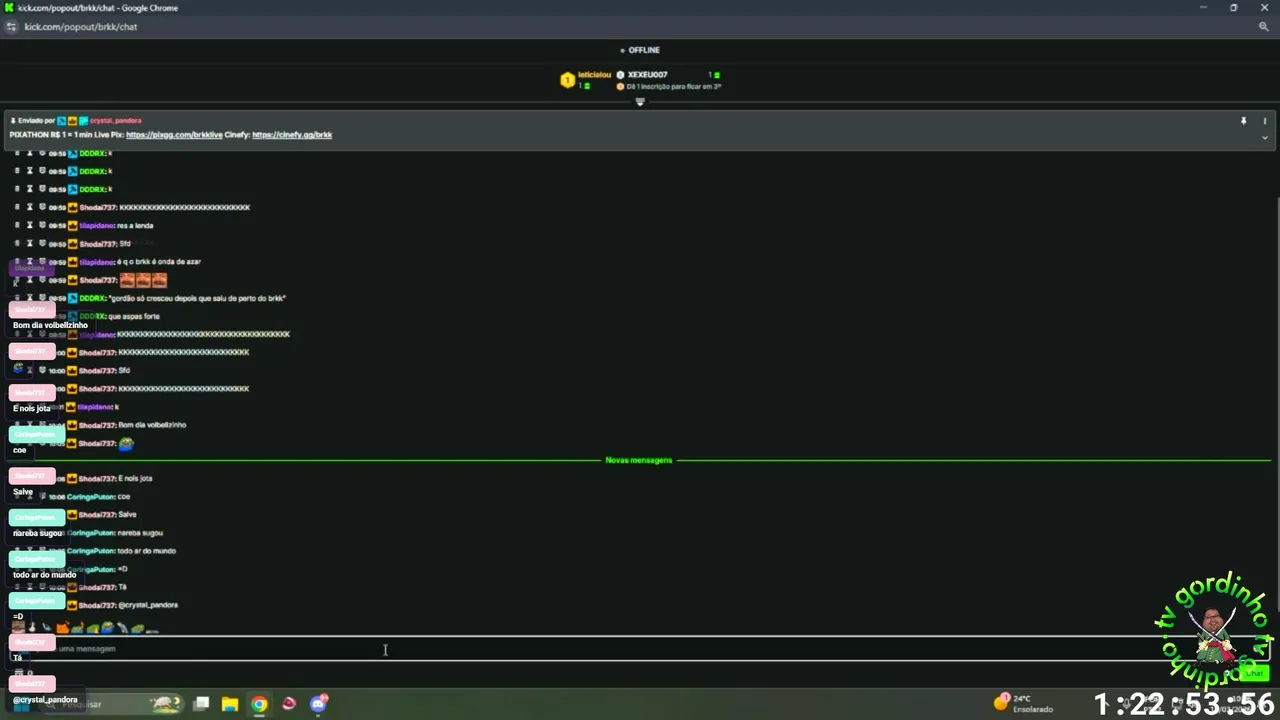Viewport: 1280px width, 720px height.
Task: Unpin the pinned message using the pin icon
Action: (1243, 121)
